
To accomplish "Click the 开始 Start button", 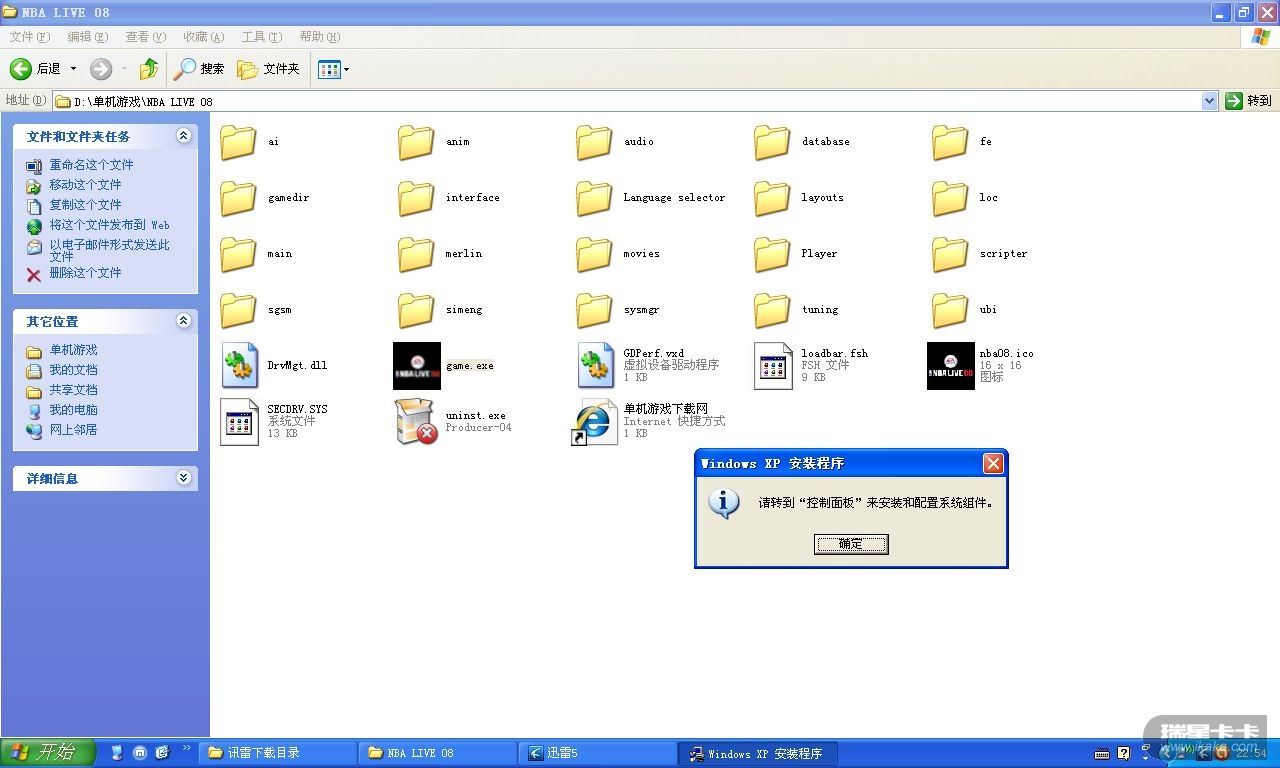I will [48, 753].
